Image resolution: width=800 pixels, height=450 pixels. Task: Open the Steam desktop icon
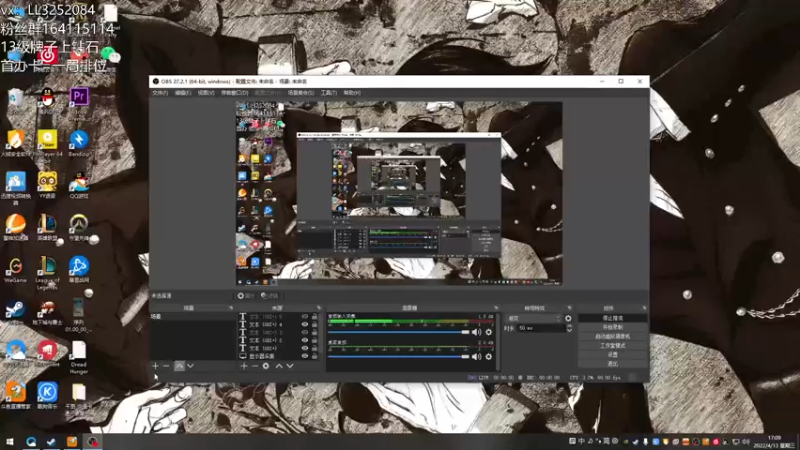click(x=15, y=311)
